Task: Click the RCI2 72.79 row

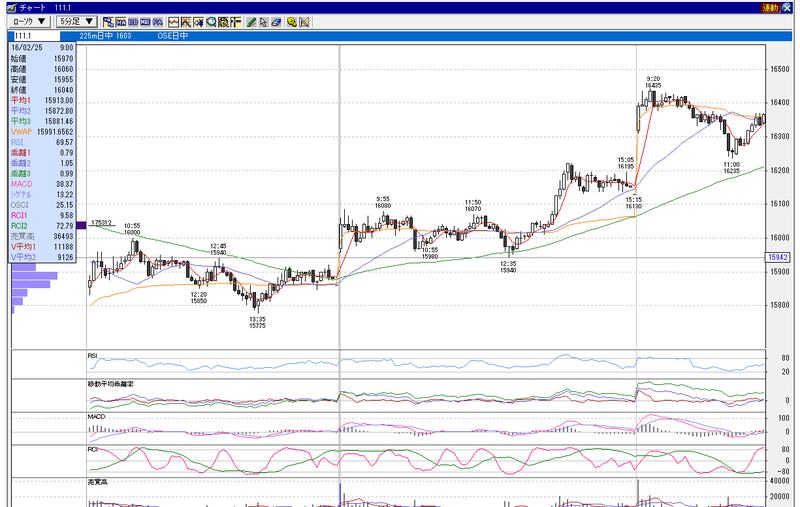Action: (42, 226)
